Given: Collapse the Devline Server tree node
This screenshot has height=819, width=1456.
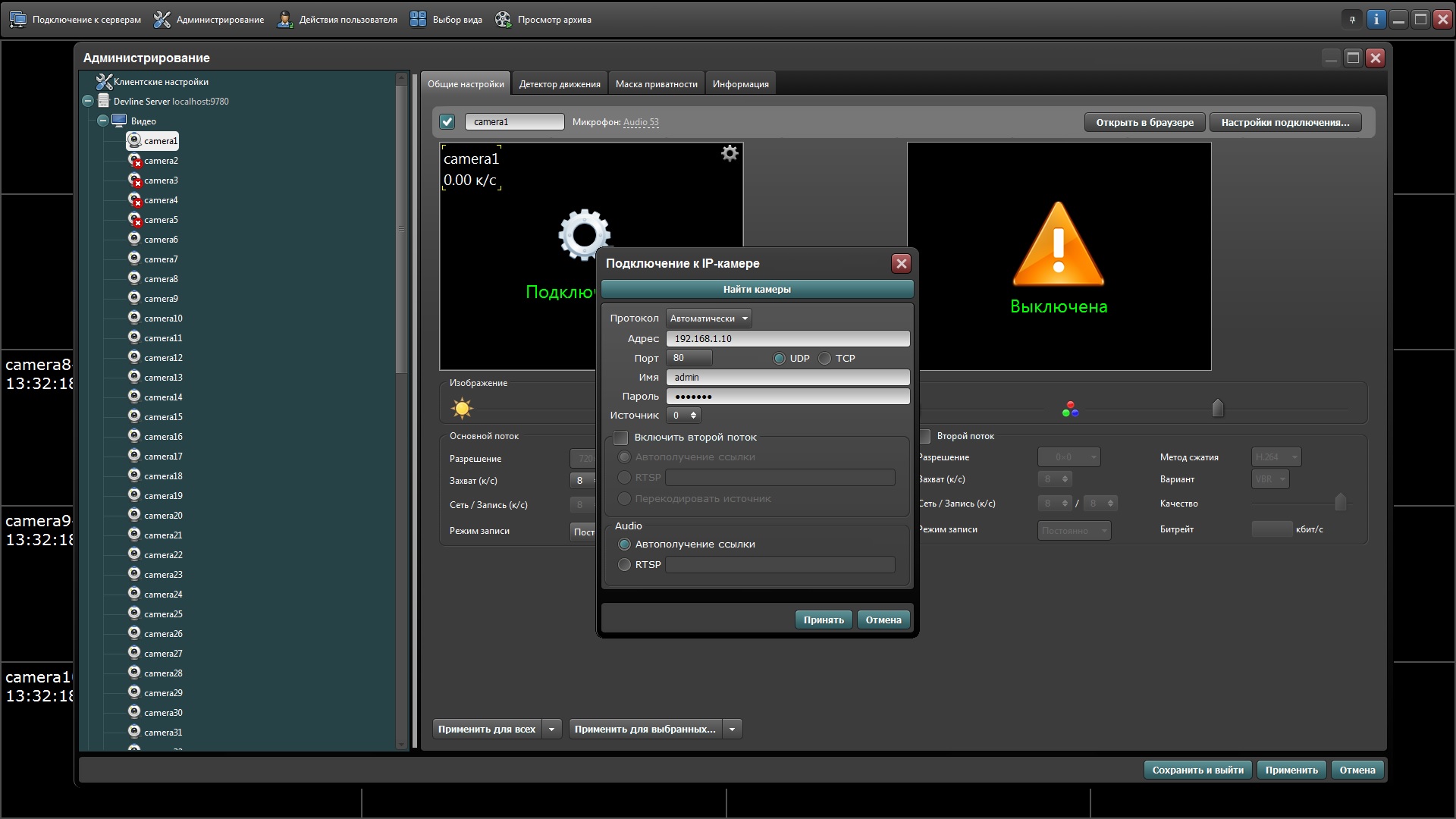Looking at the screenshot, I should point(88,101).
